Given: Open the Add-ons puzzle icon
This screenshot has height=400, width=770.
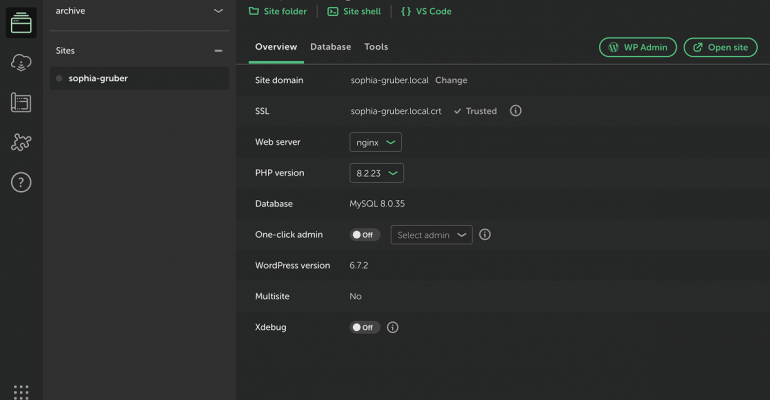Looking at the screenshot, I should coord(21,142).
